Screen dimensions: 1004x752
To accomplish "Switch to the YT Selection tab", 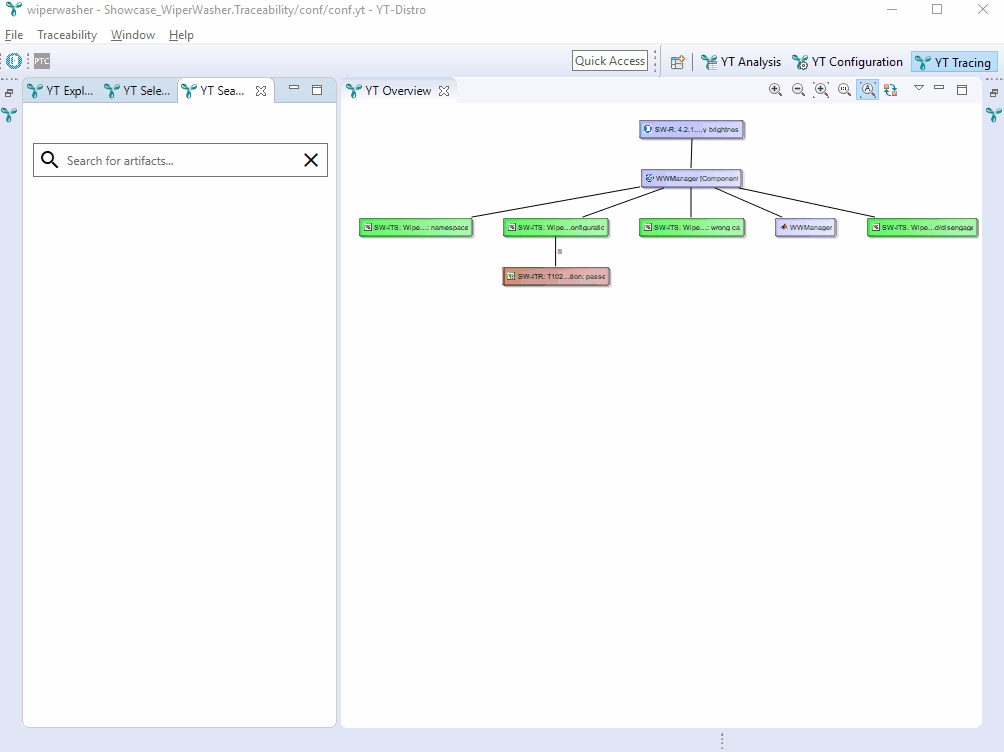I will point(138,91).
